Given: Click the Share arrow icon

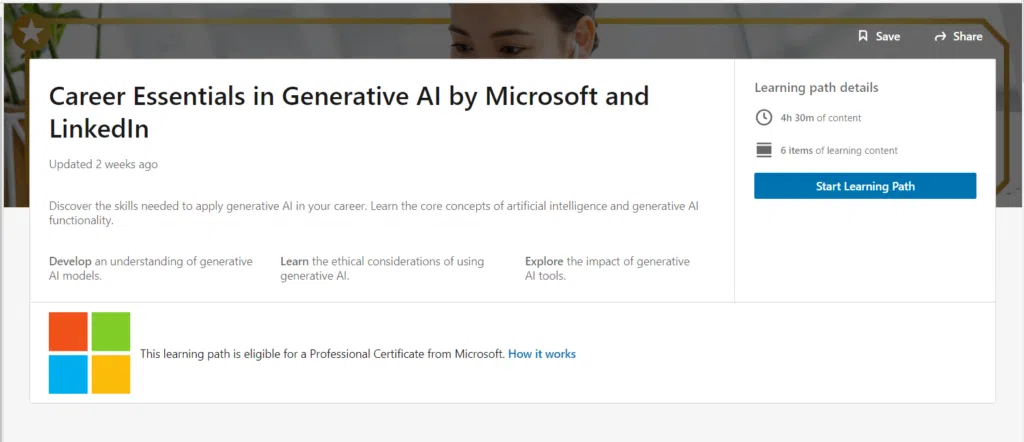Looking at the screenshot, I should pos(940,37).
